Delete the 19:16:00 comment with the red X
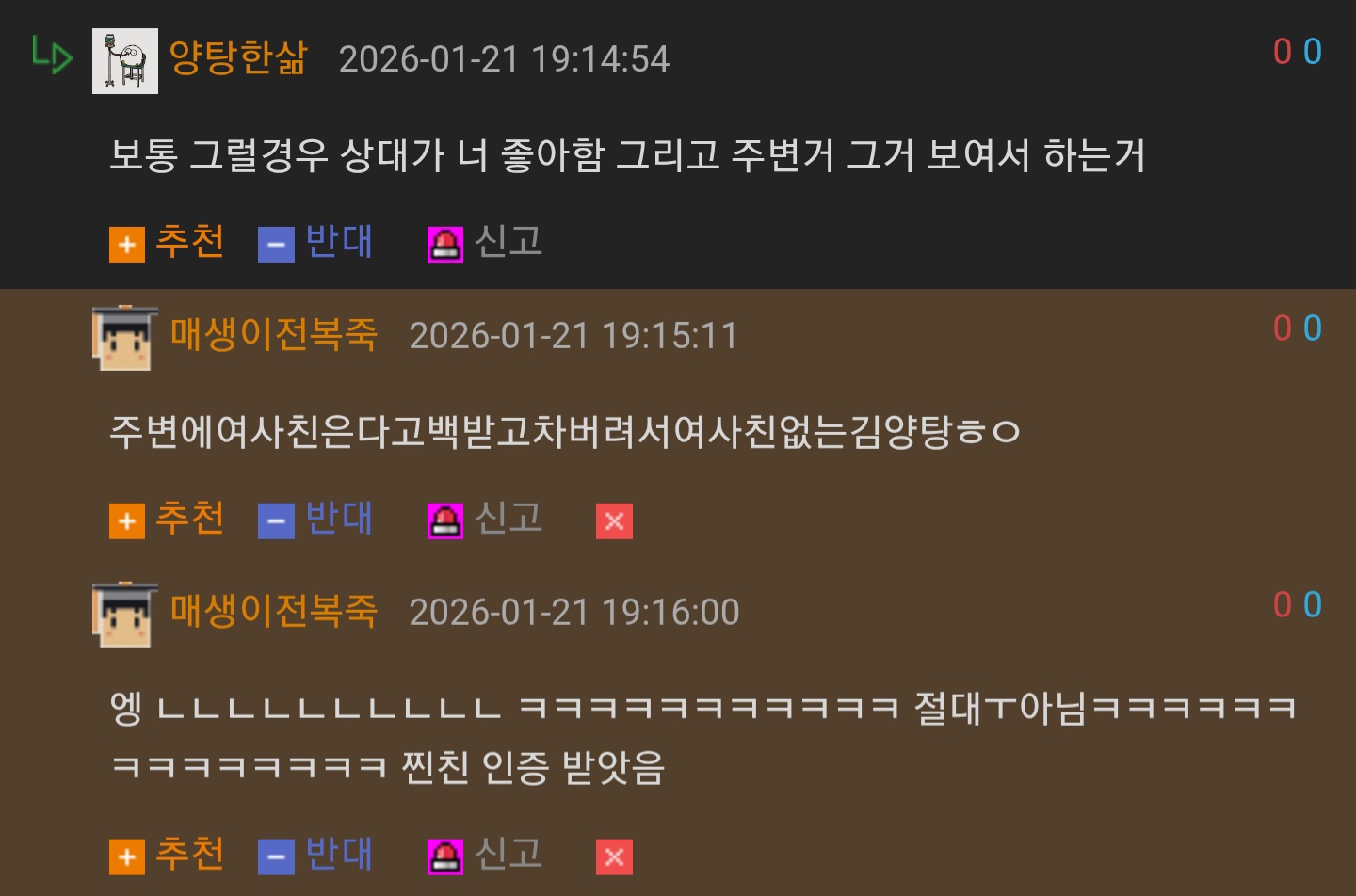 click(614, 857)
